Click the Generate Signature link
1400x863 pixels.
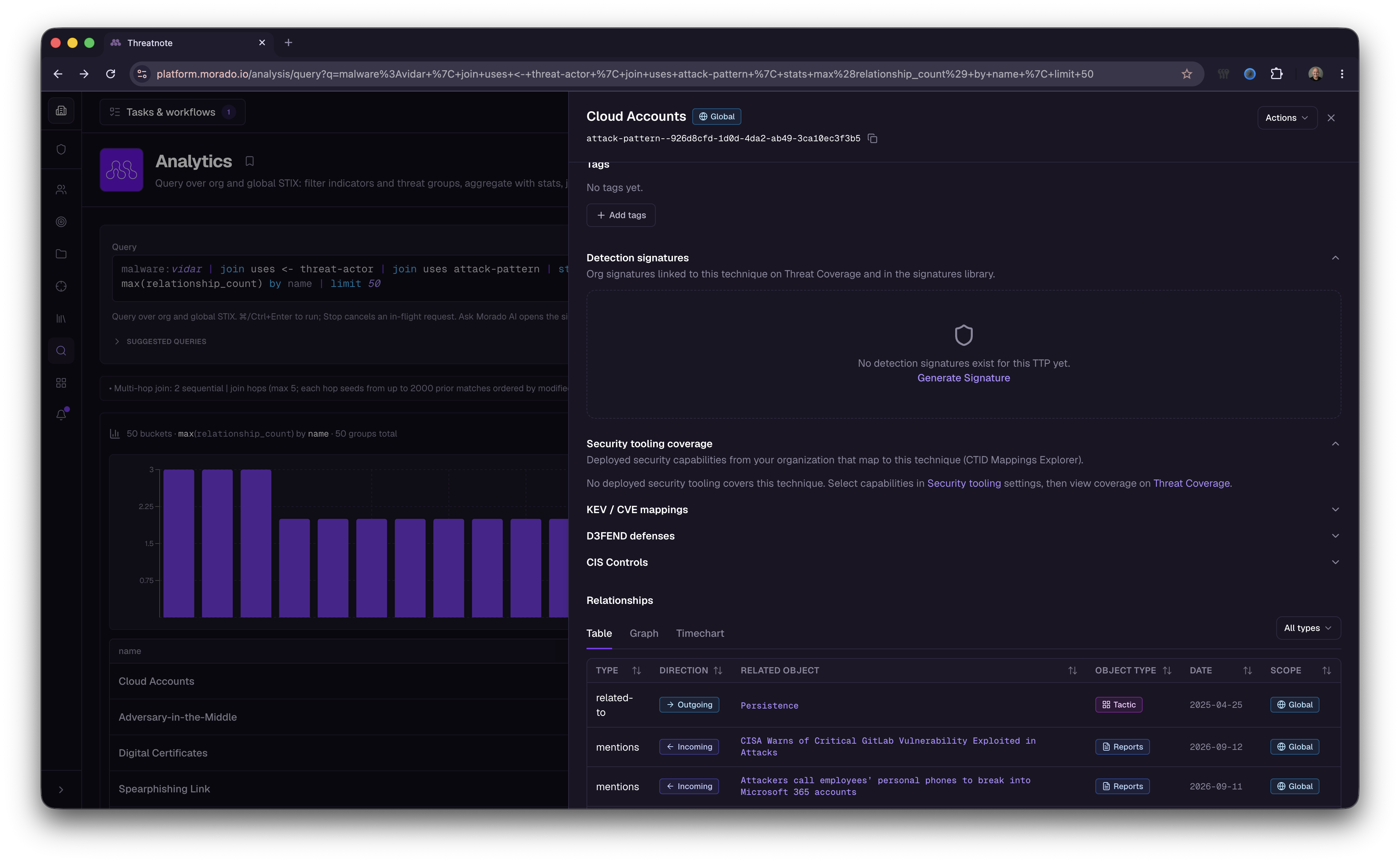pyautogui.click(x=963, y=378)
